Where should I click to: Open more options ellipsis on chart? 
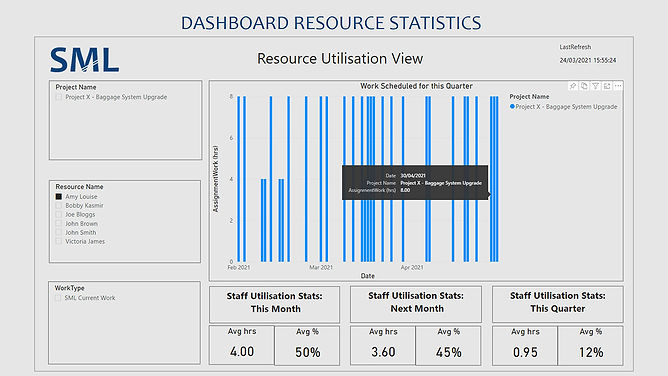pyautogui.click(x=618, y=86)
